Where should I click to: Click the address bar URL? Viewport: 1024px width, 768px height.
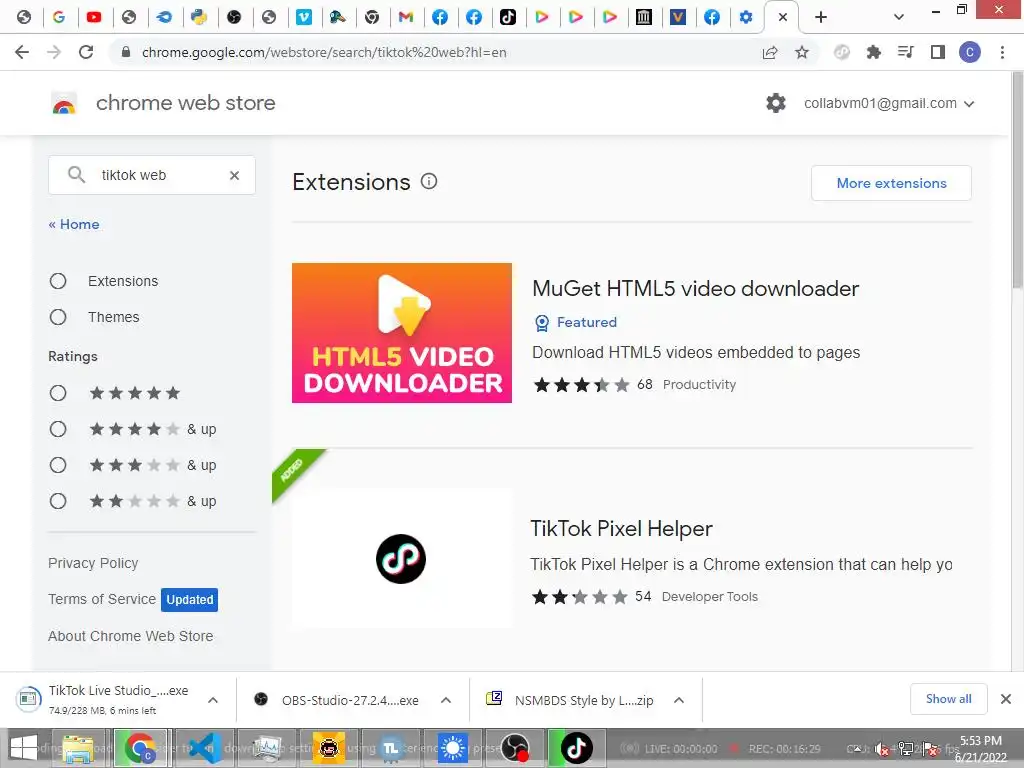pos(324,52)
